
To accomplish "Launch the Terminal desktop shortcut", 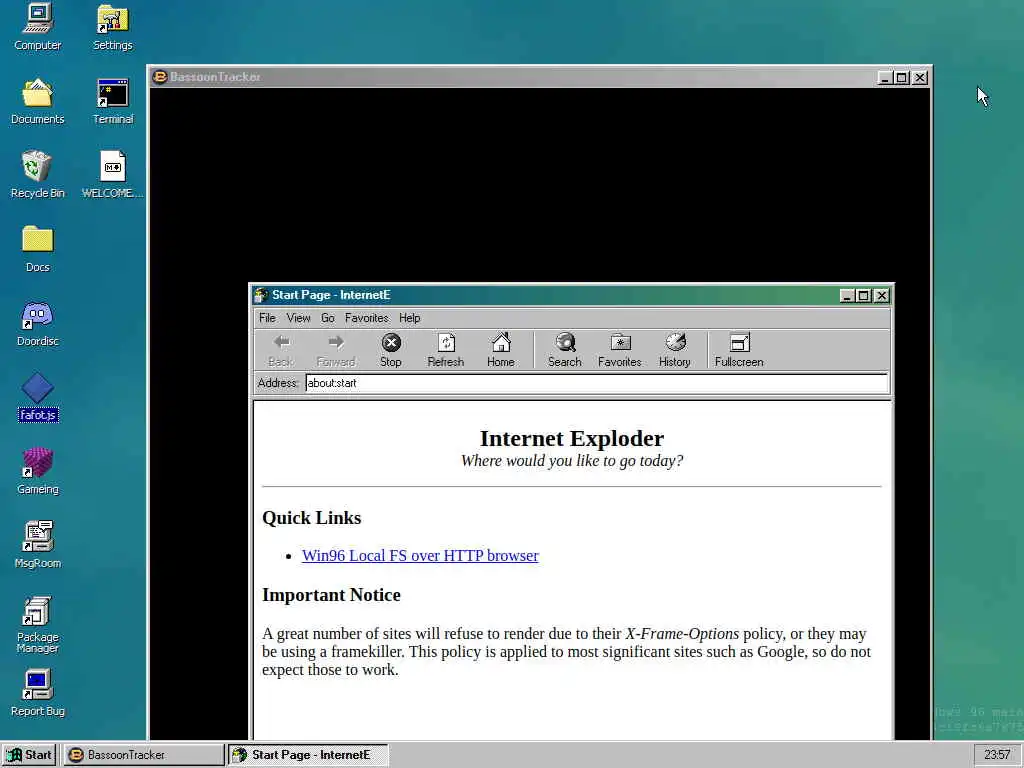I will point(112,101).
